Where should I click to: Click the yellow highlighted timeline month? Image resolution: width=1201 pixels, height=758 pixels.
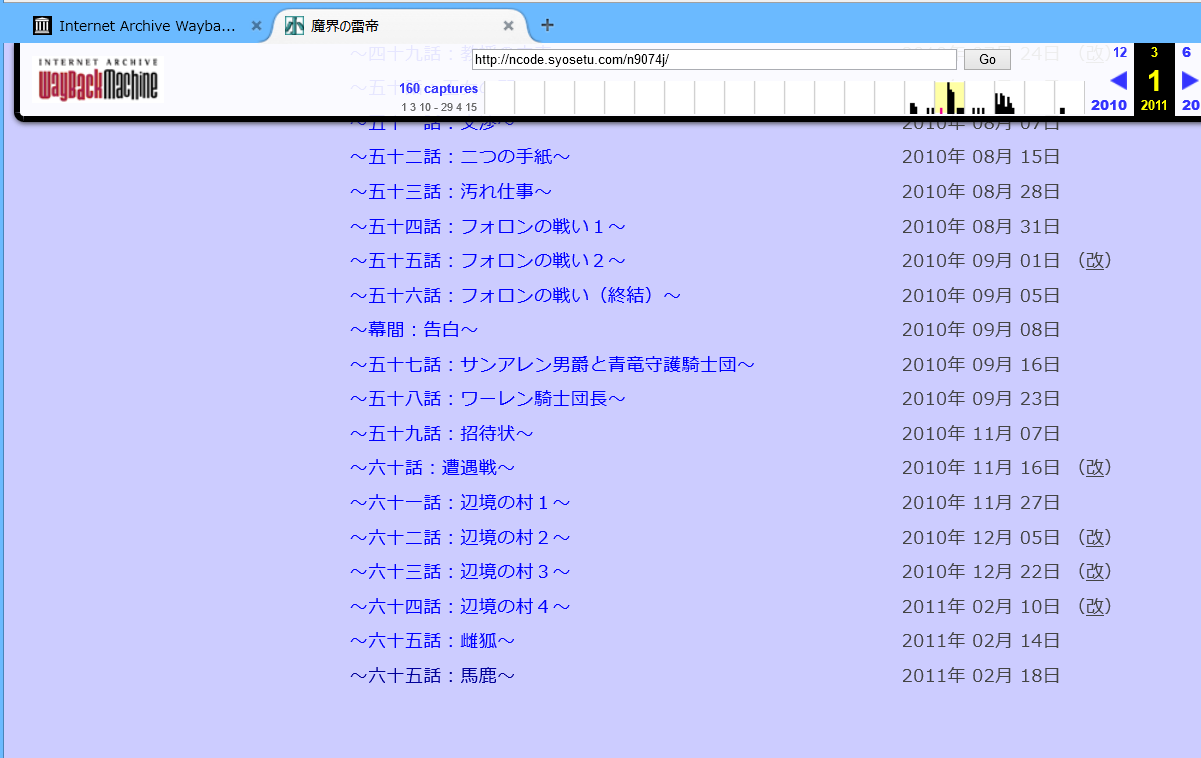(x=949, y=98)
